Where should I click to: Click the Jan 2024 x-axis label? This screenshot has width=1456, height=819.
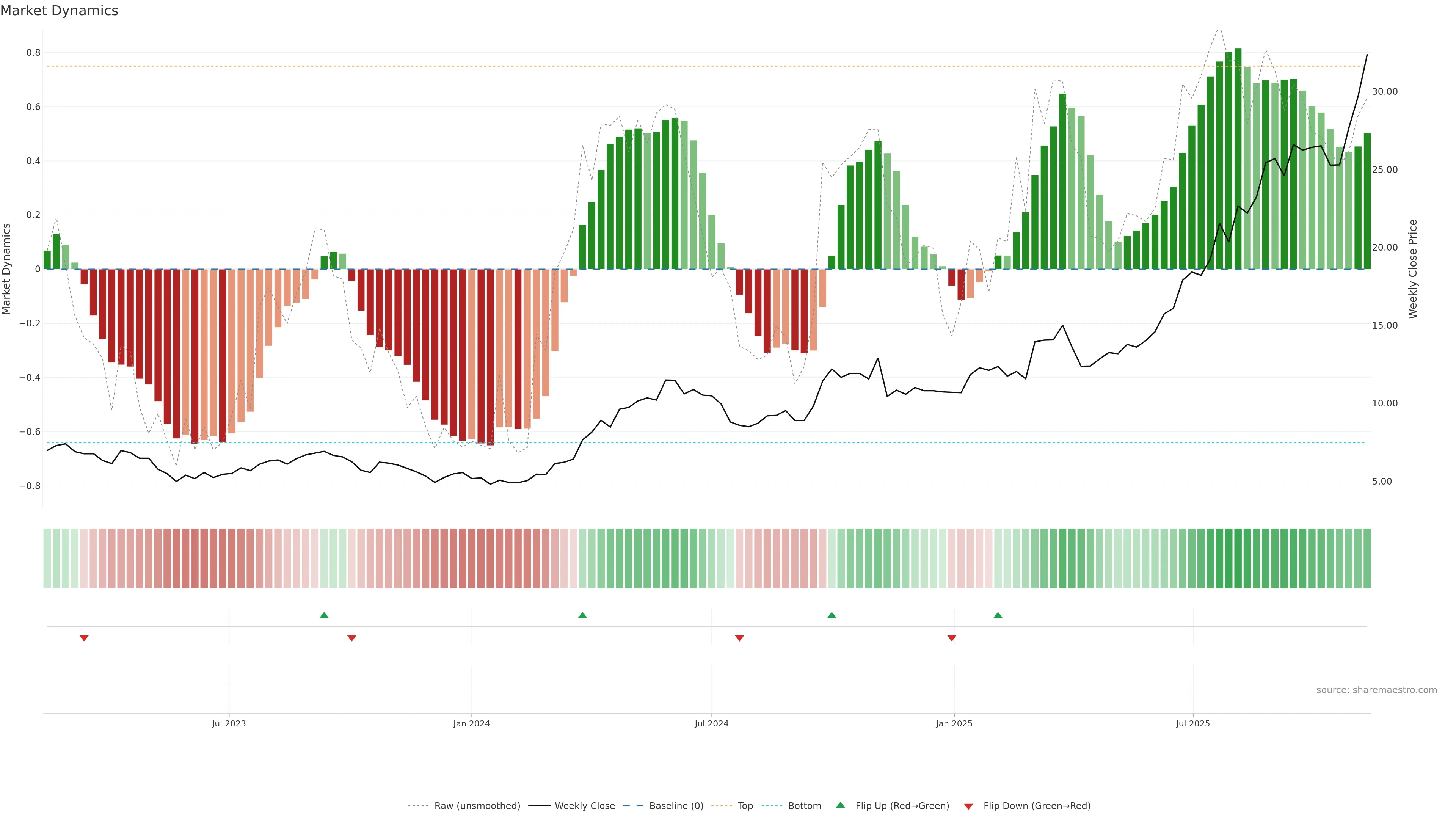pyautogui.click(x=471, y=723)
